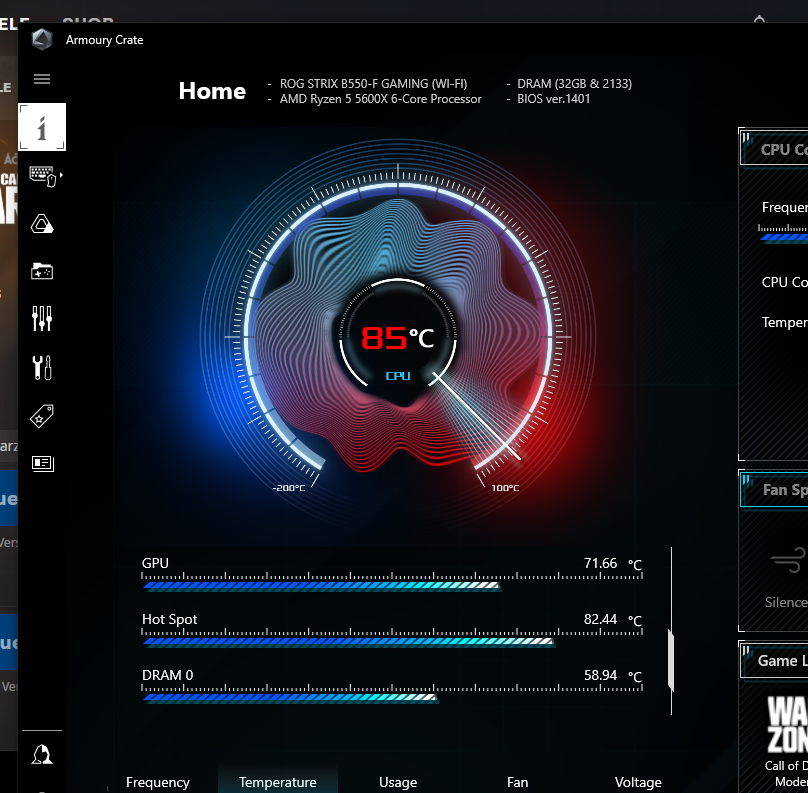The width and height of the screenshot is (808, 793).
Task: Click the 100°C gauge maximum label
Action: coord(505,488)
